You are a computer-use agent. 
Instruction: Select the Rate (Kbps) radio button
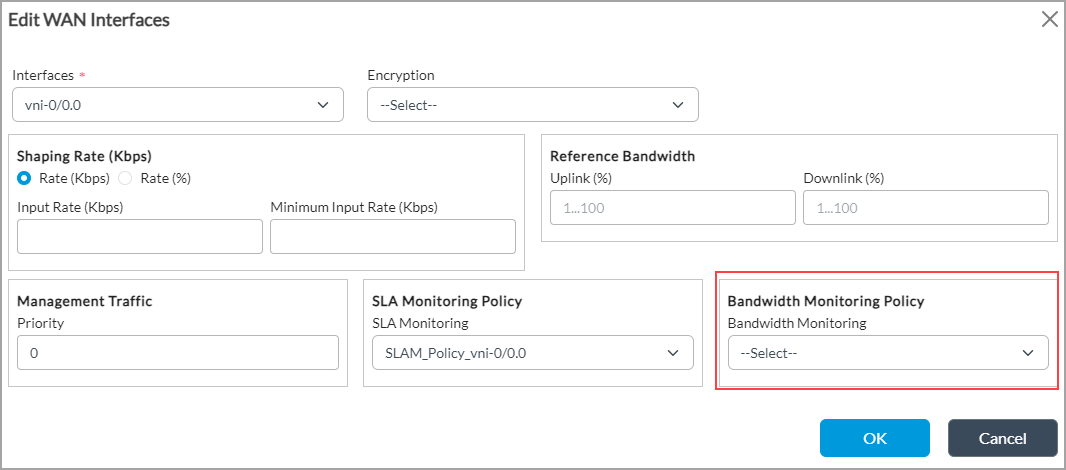pyautogui.click(x=25, y=178)
